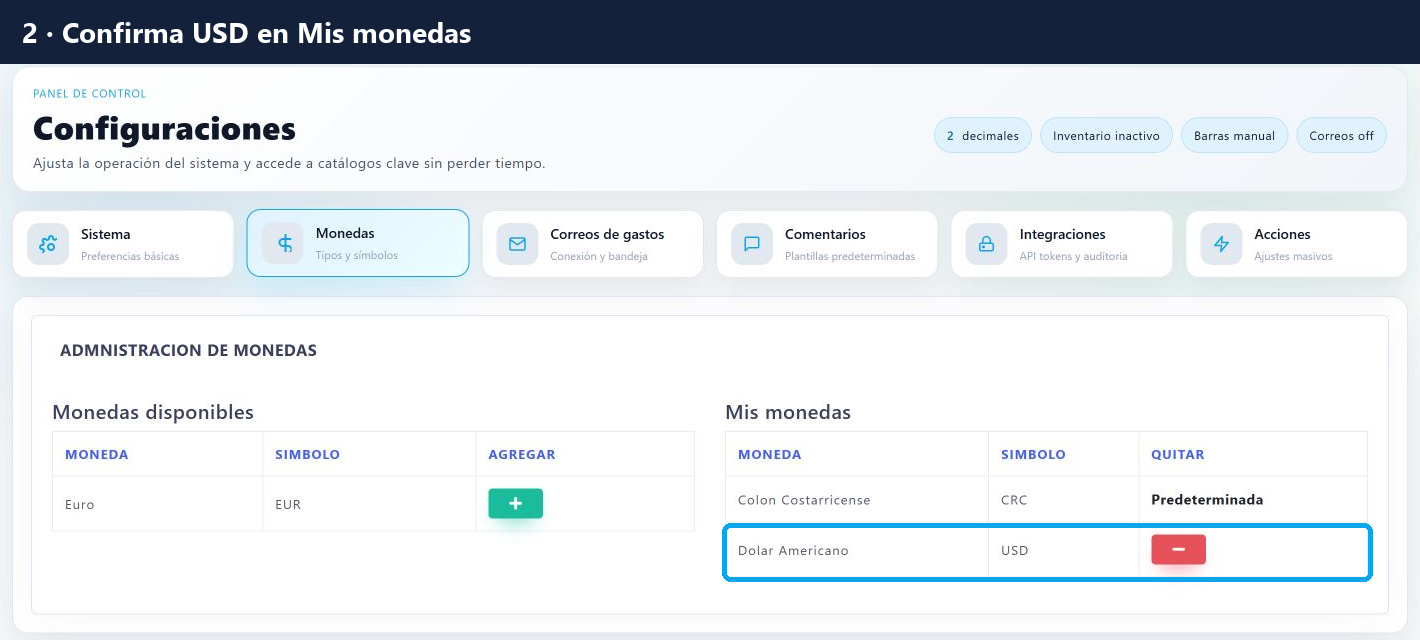This screenshot has width=1420, height=640.
Task: Click the Barras manual chip
Action: [1234, 136]
